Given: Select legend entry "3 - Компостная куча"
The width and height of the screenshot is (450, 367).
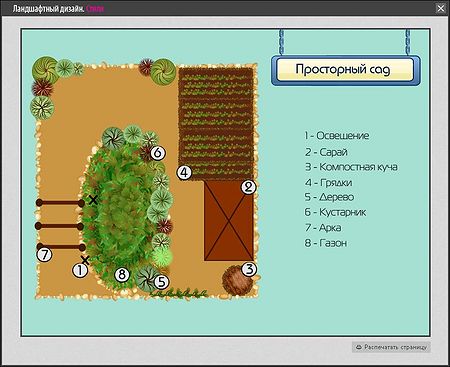Looking at the screenshot, I should click(x=351, y=167).
